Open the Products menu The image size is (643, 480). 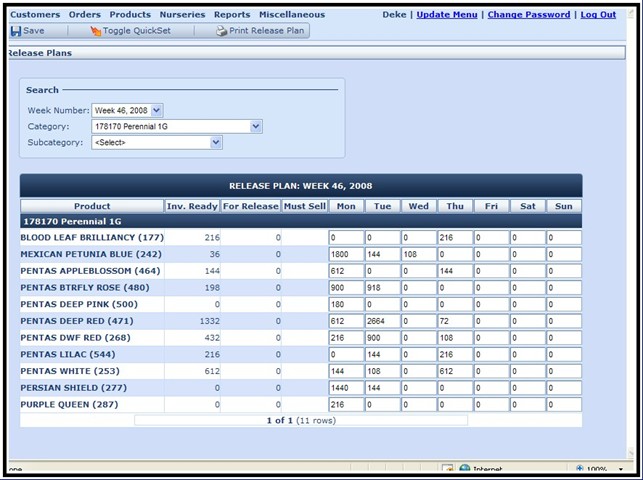pyautogui.click(x=130, y=15)
